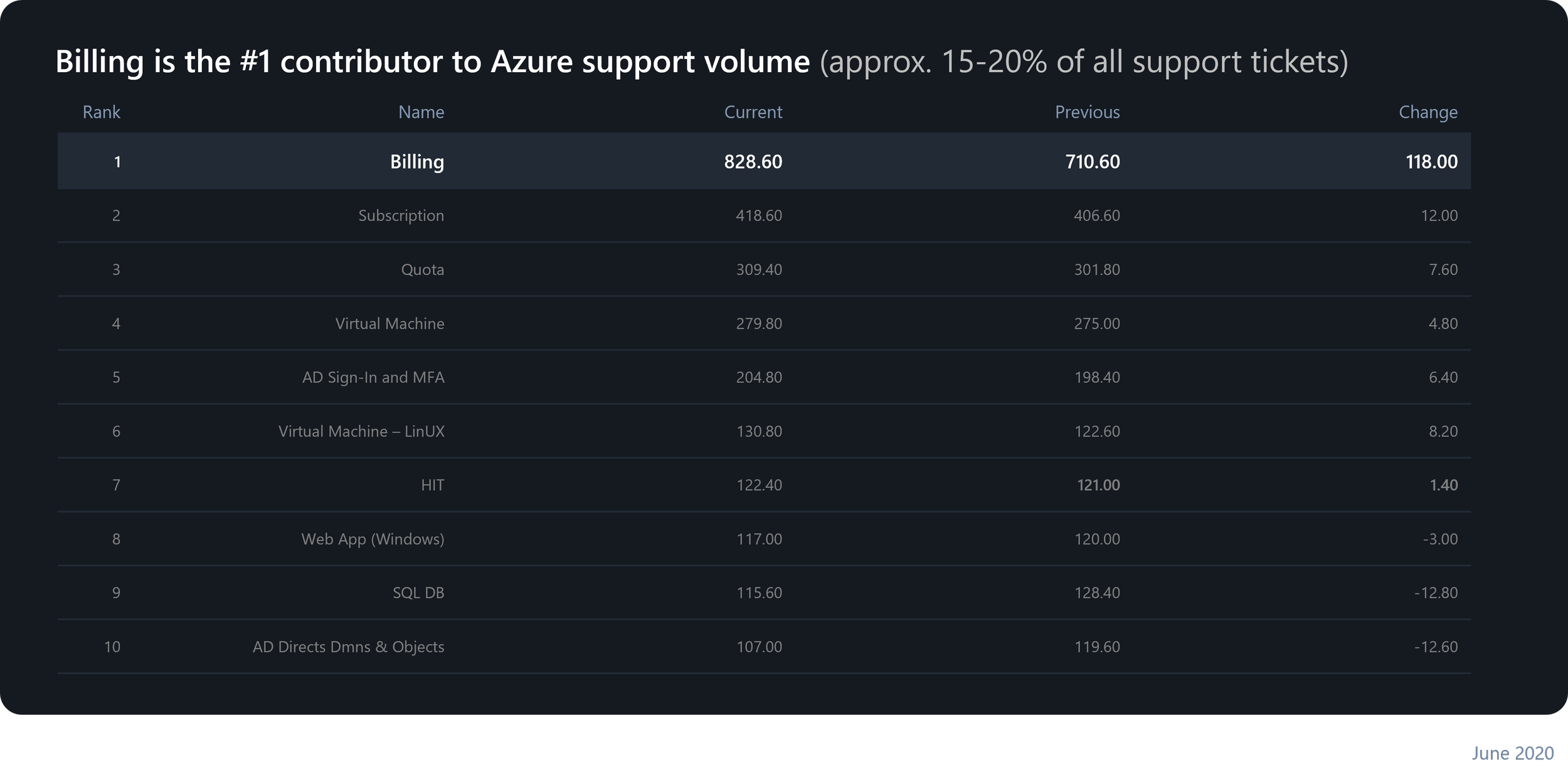Sort by the Name column header
The height and width of the screenshot is (775, 1568).
[x=421, y=112]
